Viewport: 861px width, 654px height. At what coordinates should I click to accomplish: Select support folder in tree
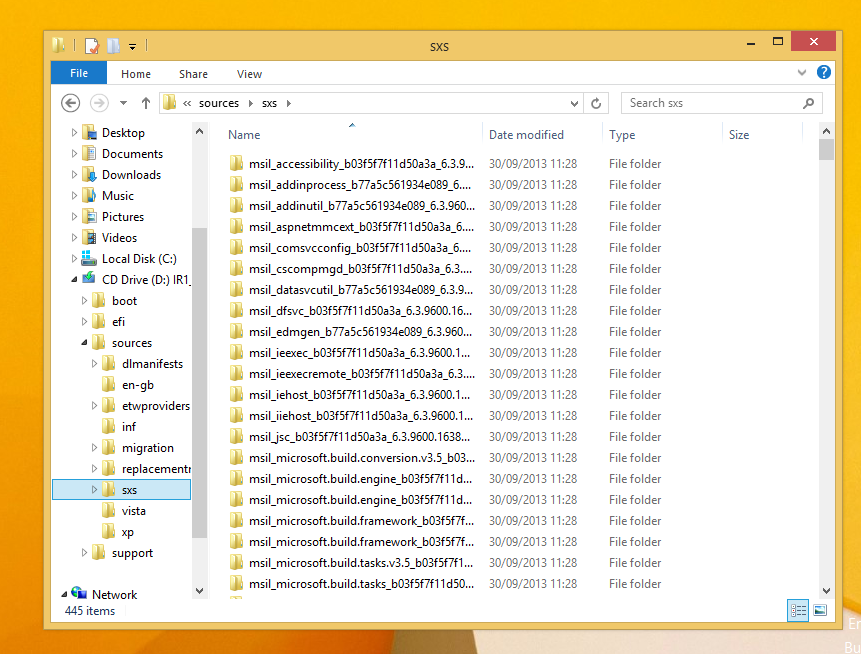click(x=132, y=553)
